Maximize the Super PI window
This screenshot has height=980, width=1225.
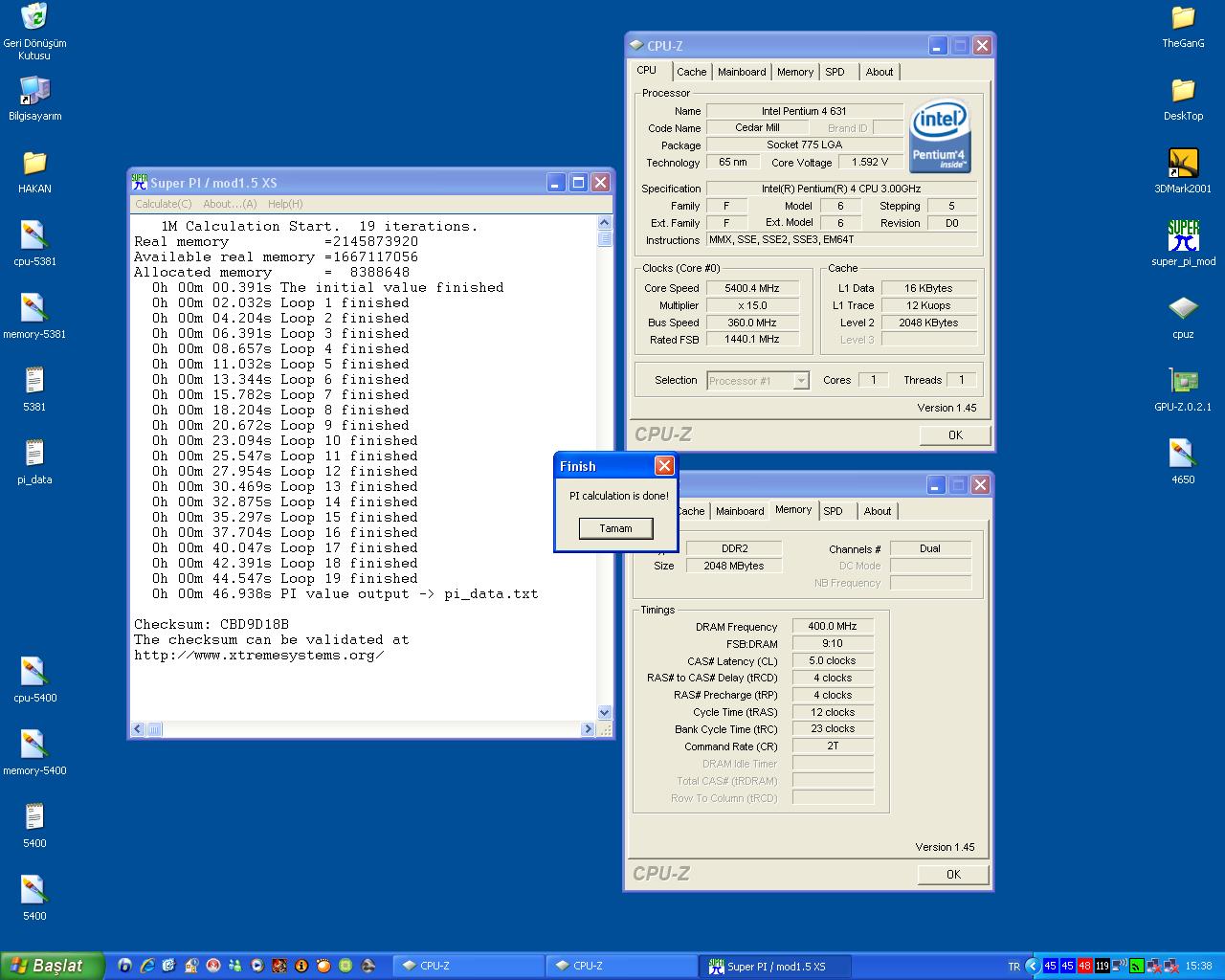(x=578, y=182)
